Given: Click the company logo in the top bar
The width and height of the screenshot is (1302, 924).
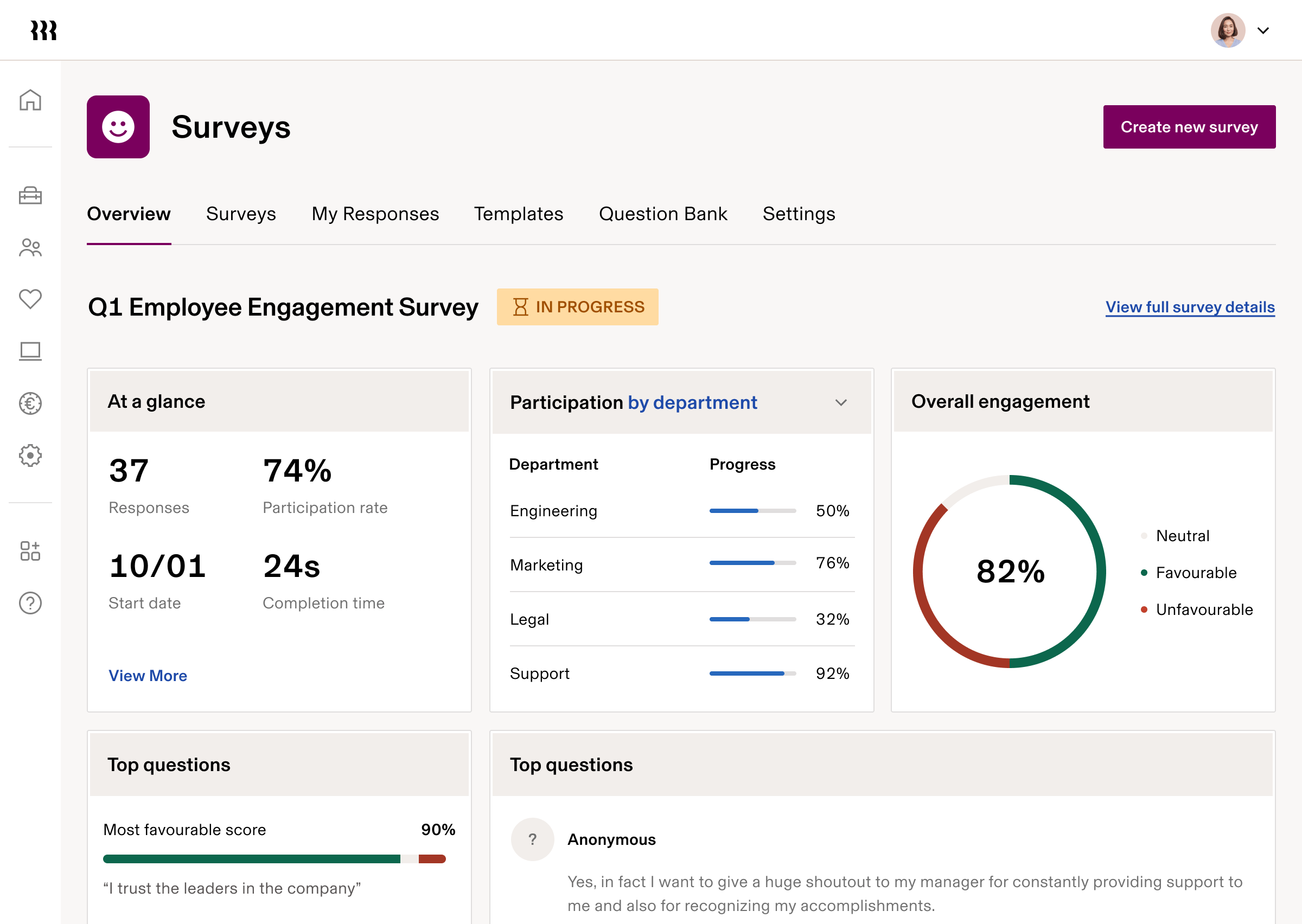Looking at the screenshot, I should pyautogui.click(x=44, y=30).
